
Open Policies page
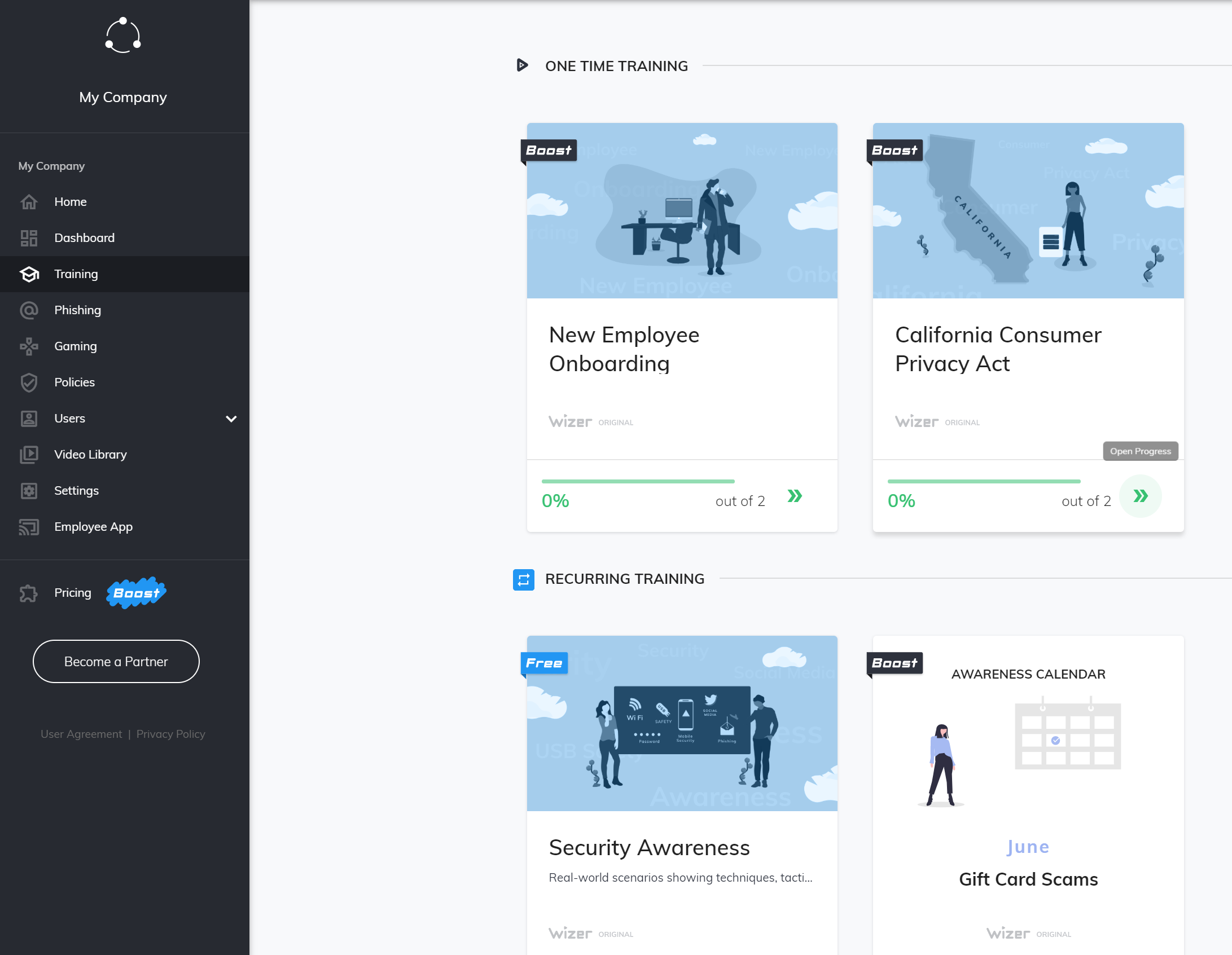coord(74,382)
